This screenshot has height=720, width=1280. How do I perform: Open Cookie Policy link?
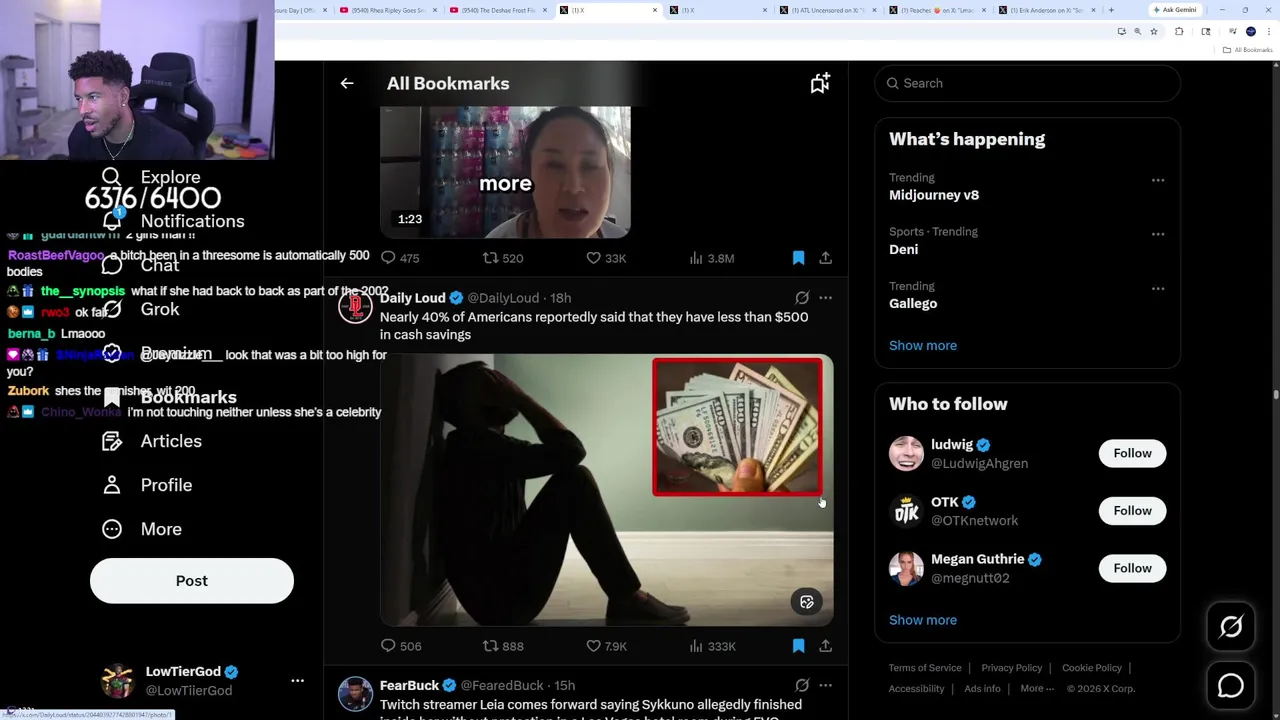(1092, 668)
